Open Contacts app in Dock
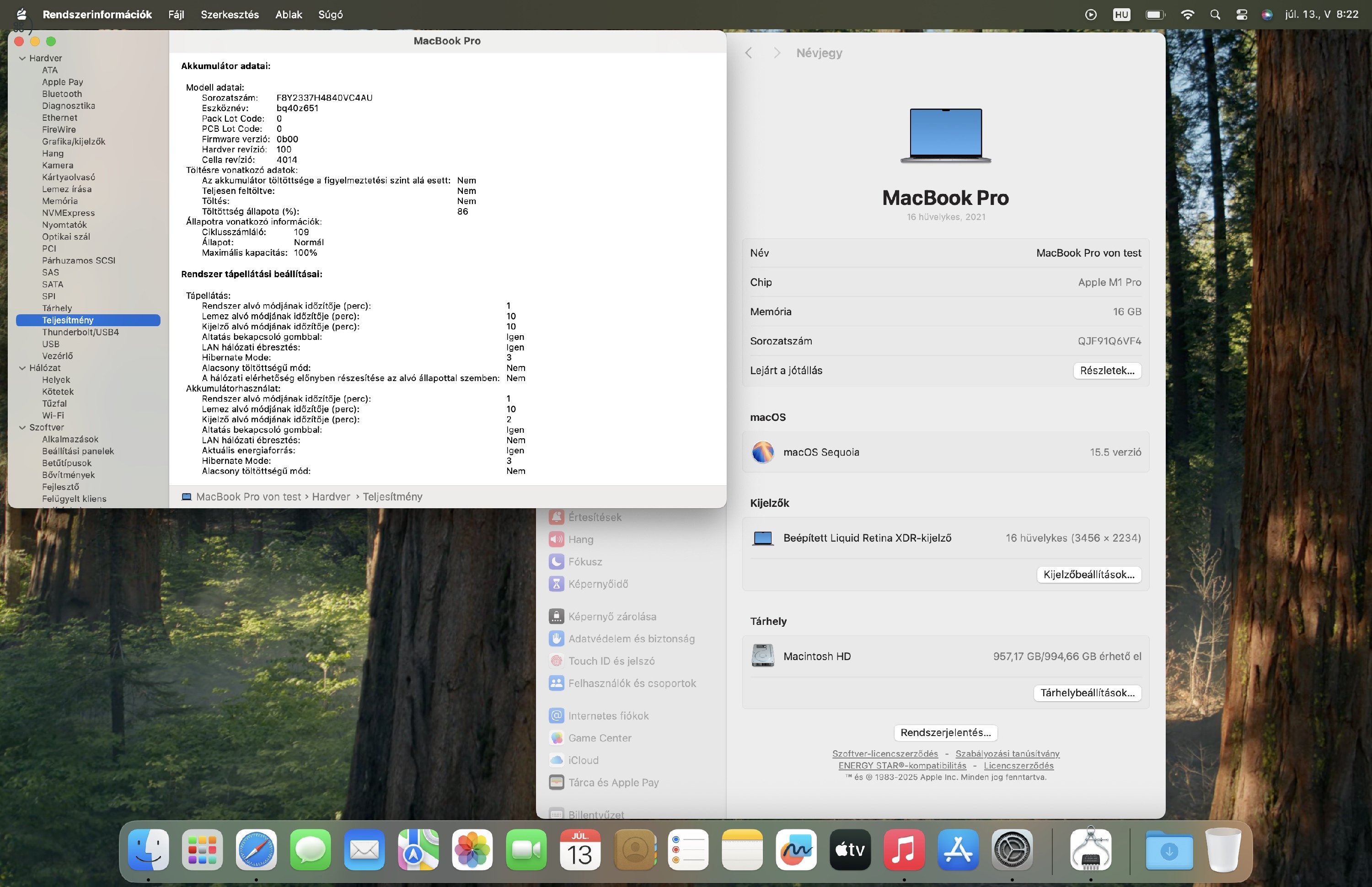Screen dimensions: 1372x887 [634, 849]
